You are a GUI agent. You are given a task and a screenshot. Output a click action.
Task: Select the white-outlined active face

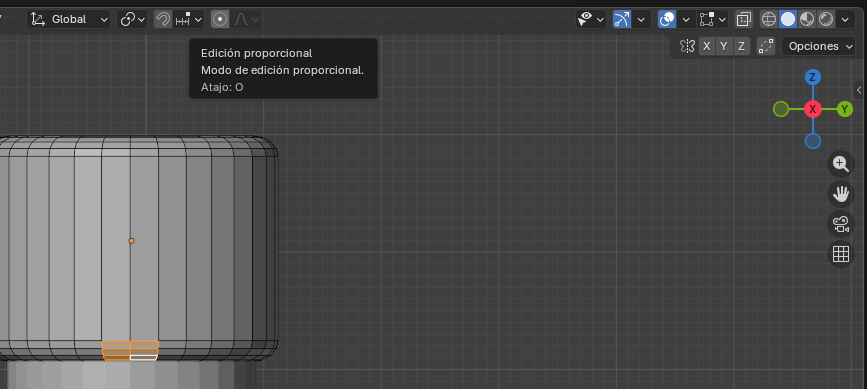click(144, 358)
